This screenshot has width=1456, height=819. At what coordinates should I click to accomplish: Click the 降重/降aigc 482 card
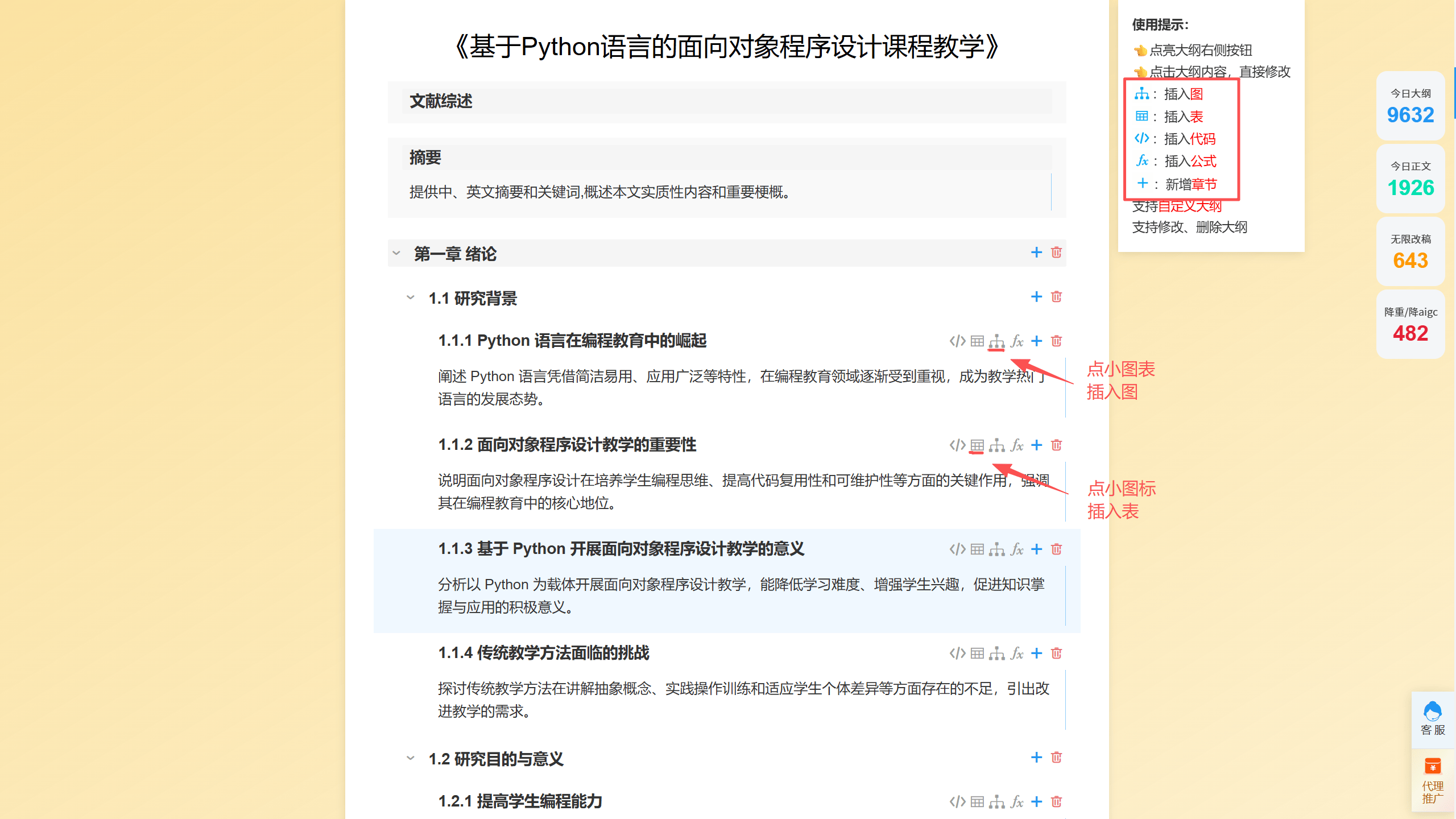(x=1410, y=325)
